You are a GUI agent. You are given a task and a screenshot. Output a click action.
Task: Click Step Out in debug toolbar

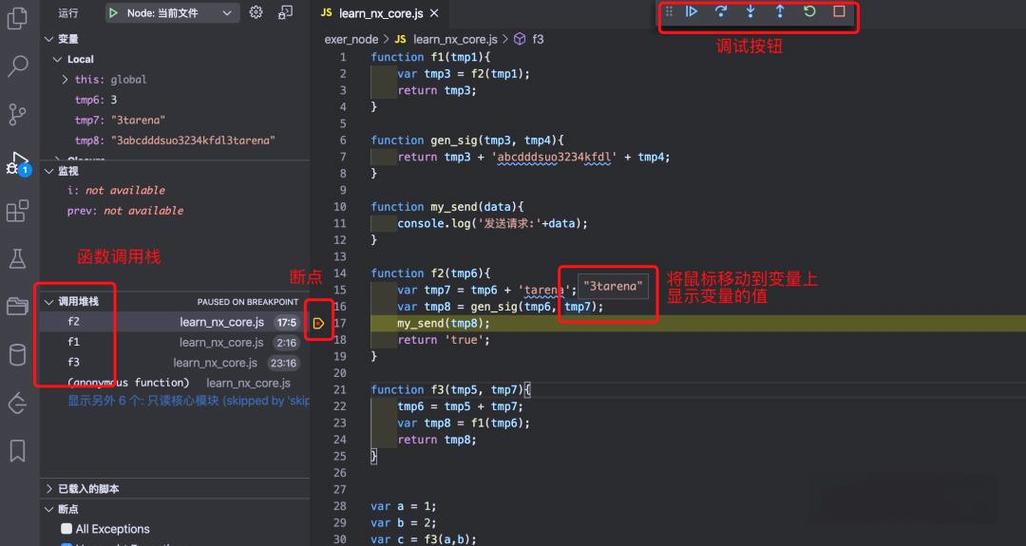pos(779,12)
